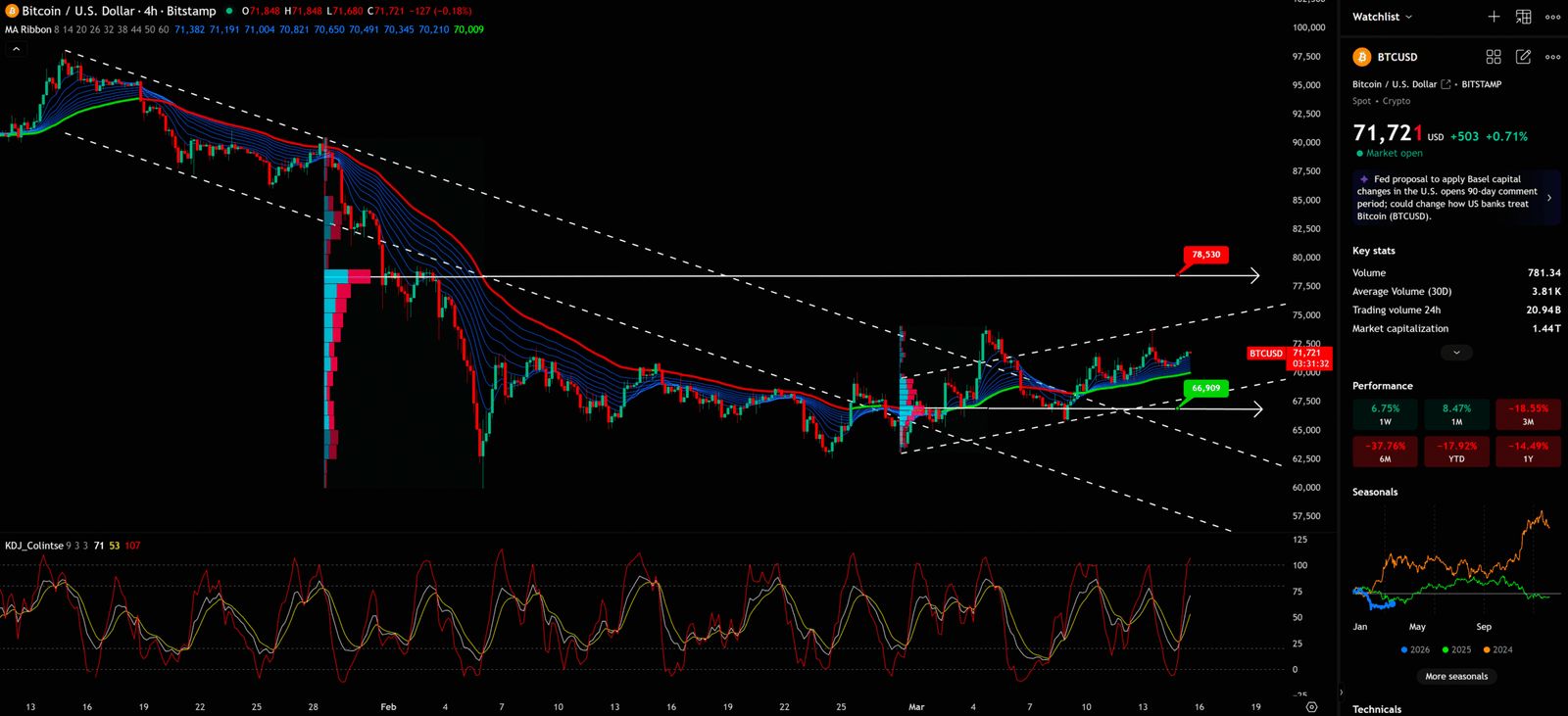Open the watchlist three-dots menu
The image size is (1568, 716).
(1552, 17)
